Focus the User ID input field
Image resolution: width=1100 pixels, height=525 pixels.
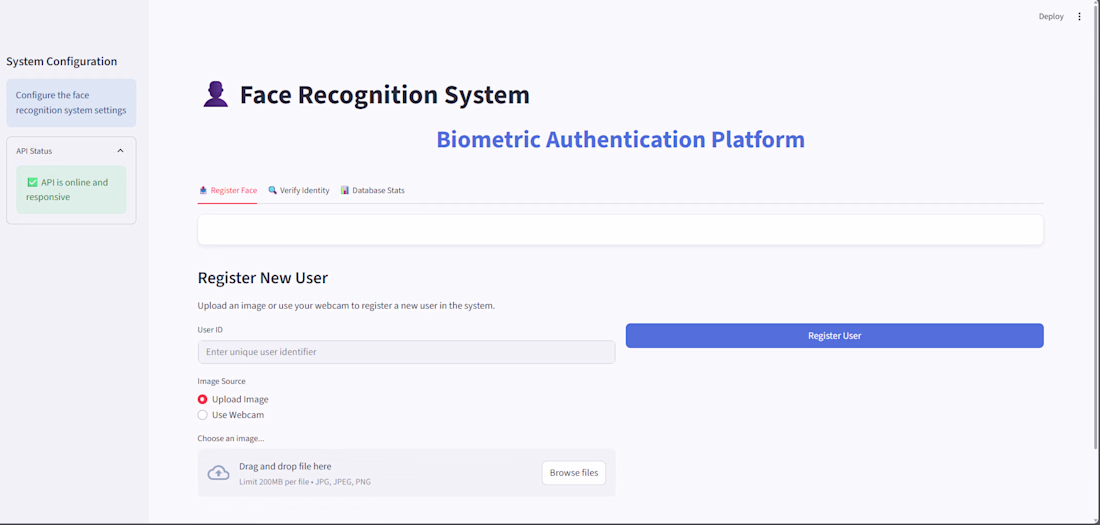pyautogui.click(x=406, y=352)
